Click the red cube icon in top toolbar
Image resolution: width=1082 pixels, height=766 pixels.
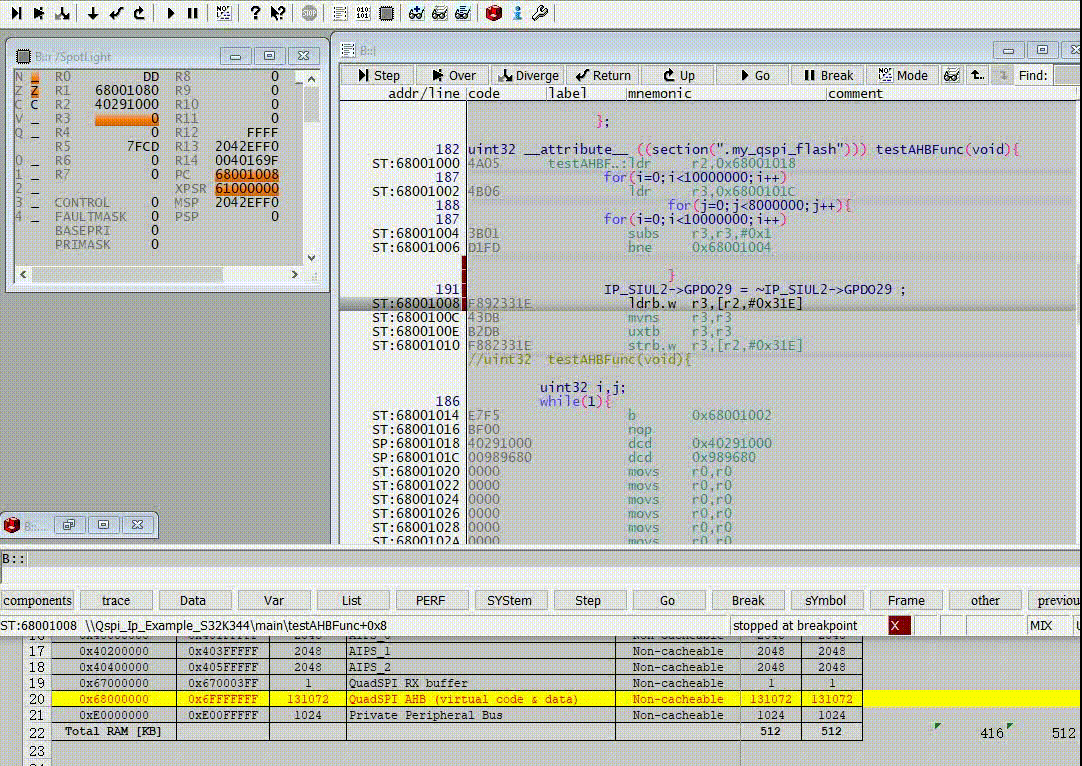(x=493, y=12)
